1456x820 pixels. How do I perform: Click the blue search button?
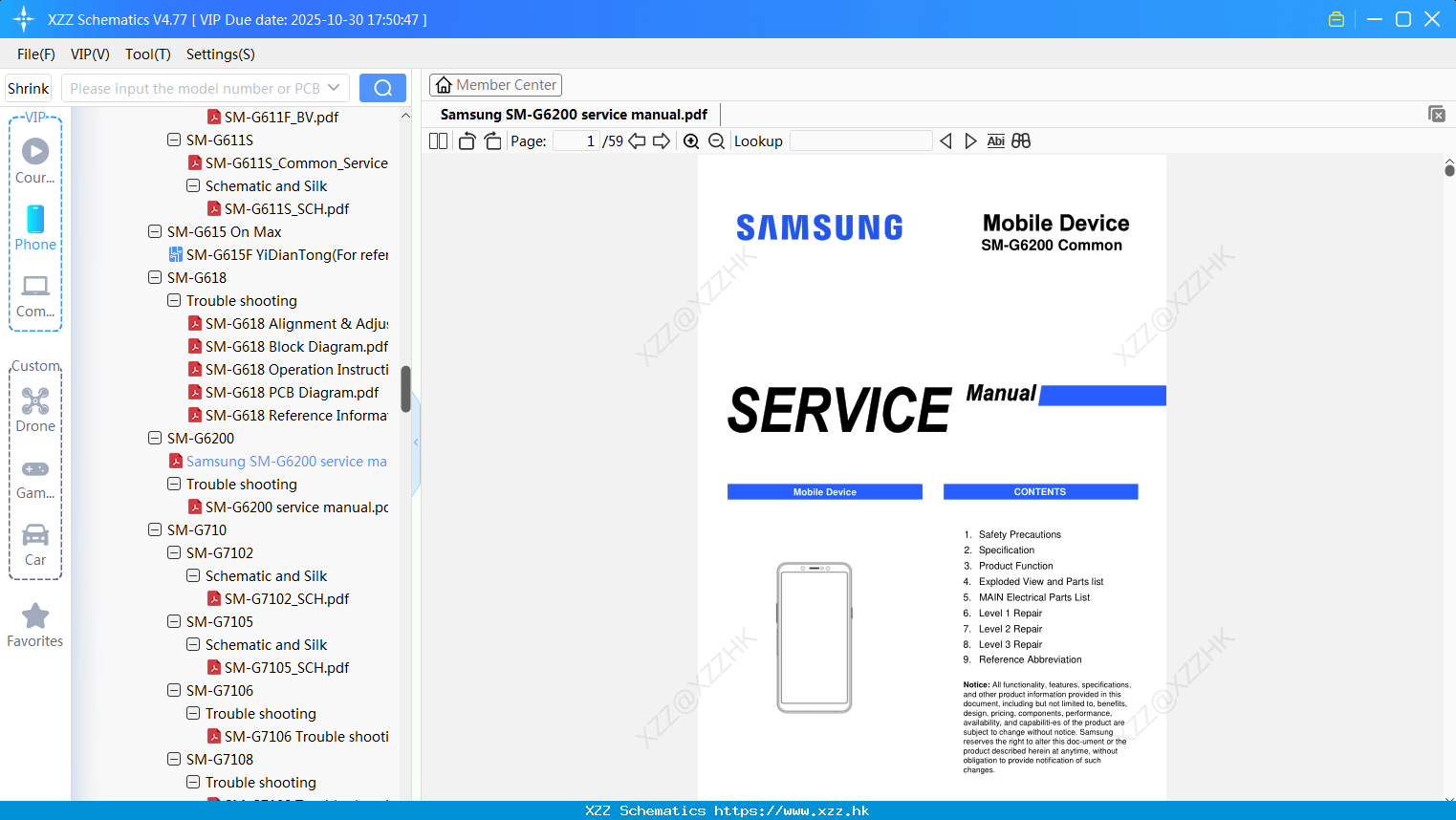[x=382, y=88]
